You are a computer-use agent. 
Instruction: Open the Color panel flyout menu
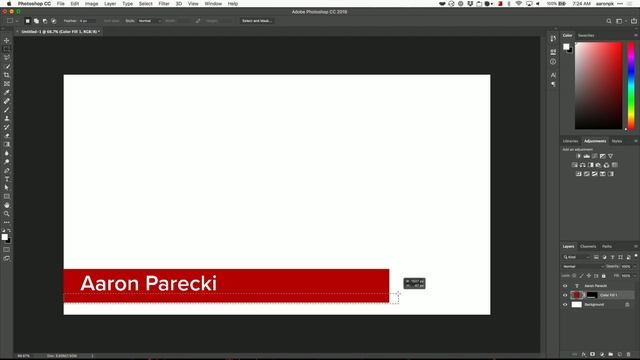pyautogui.click(x=636, y=36)
